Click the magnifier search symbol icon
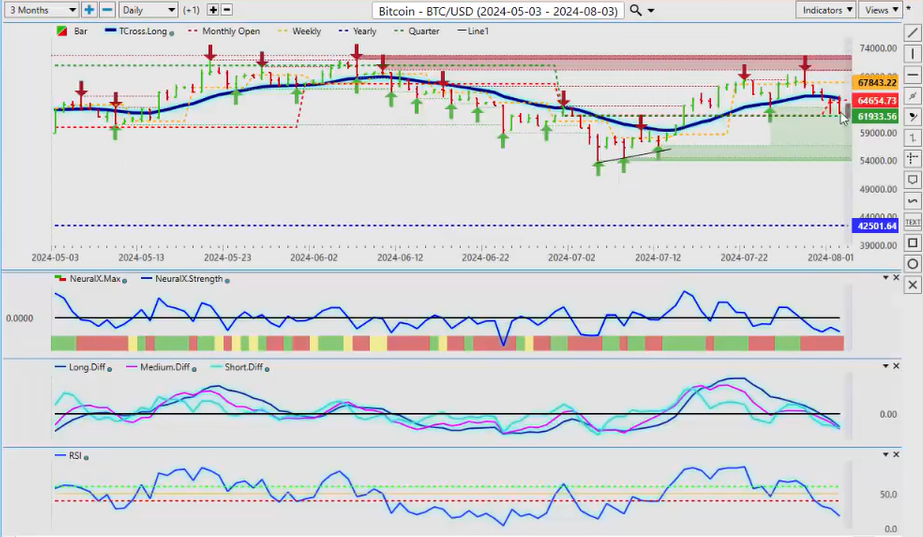 [x=636, y=10]
